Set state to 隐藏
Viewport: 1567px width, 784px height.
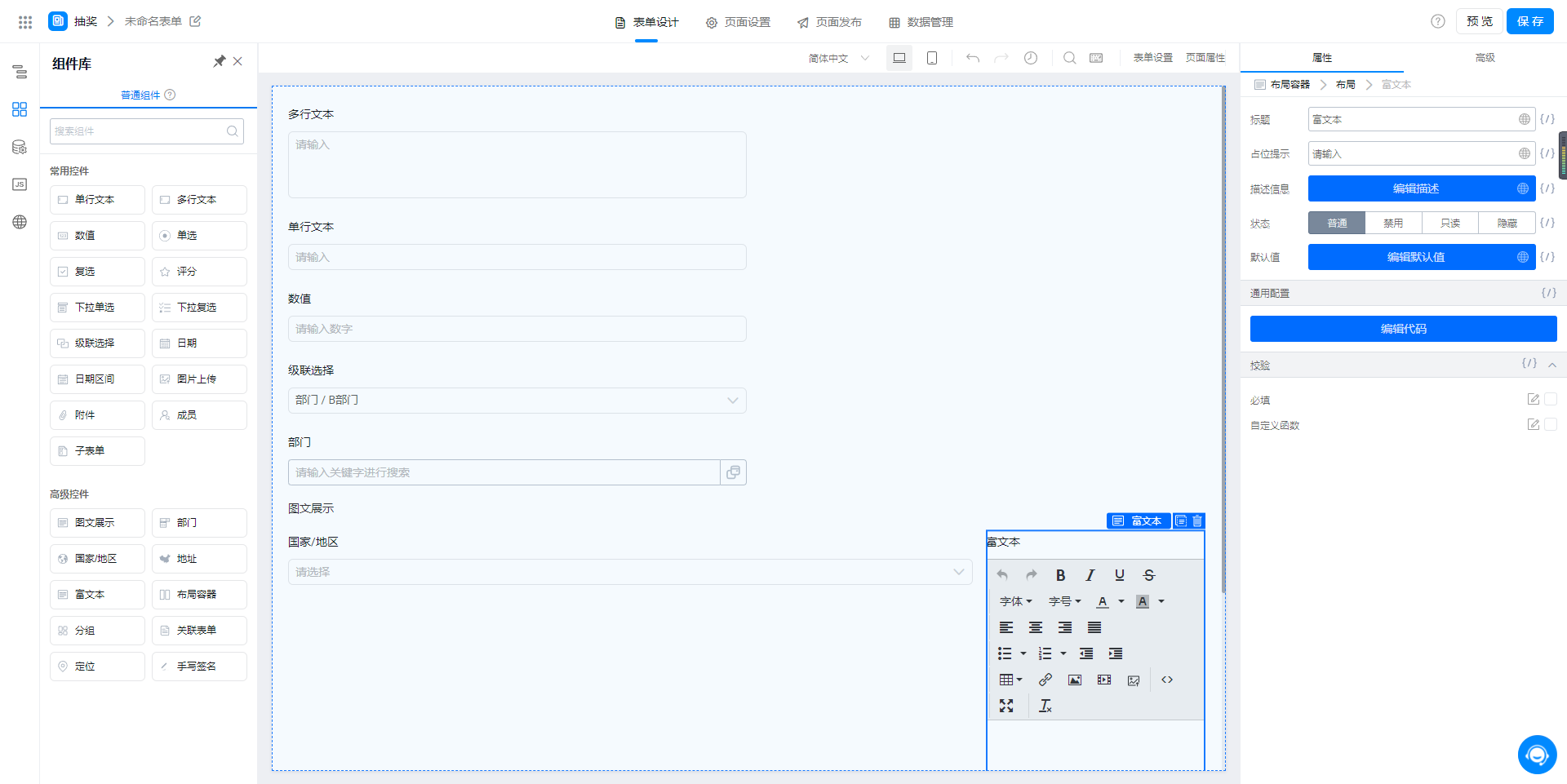point(1507,223)
